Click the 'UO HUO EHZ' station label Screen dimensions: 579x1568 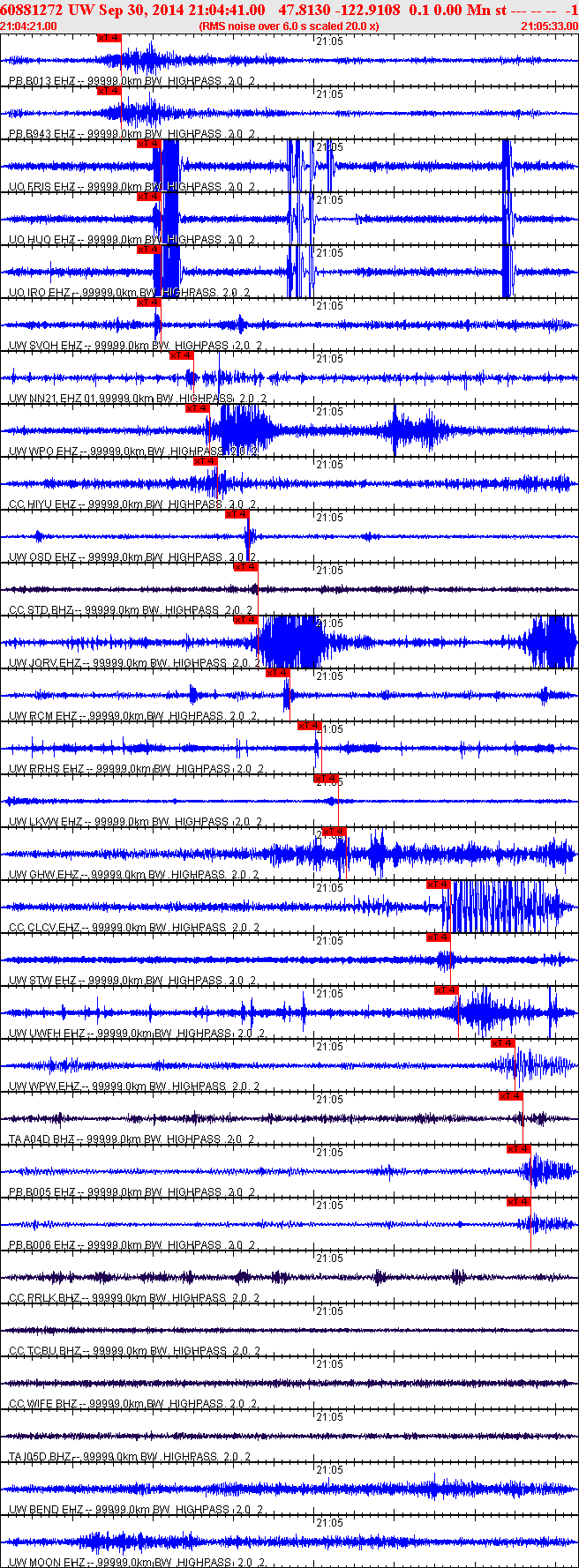click(x=41, y=240)
